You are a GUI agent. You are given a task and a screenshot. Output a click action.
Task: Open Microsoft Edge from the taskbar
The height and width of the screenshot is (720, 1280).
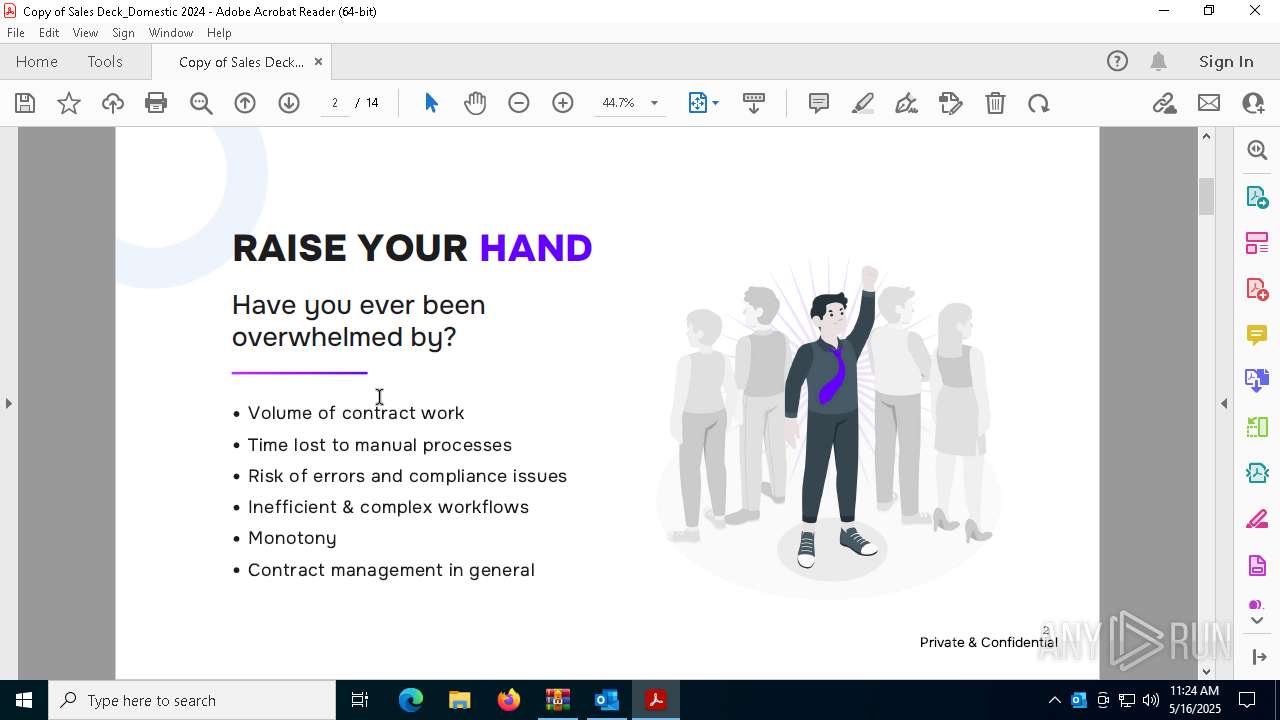411,700
